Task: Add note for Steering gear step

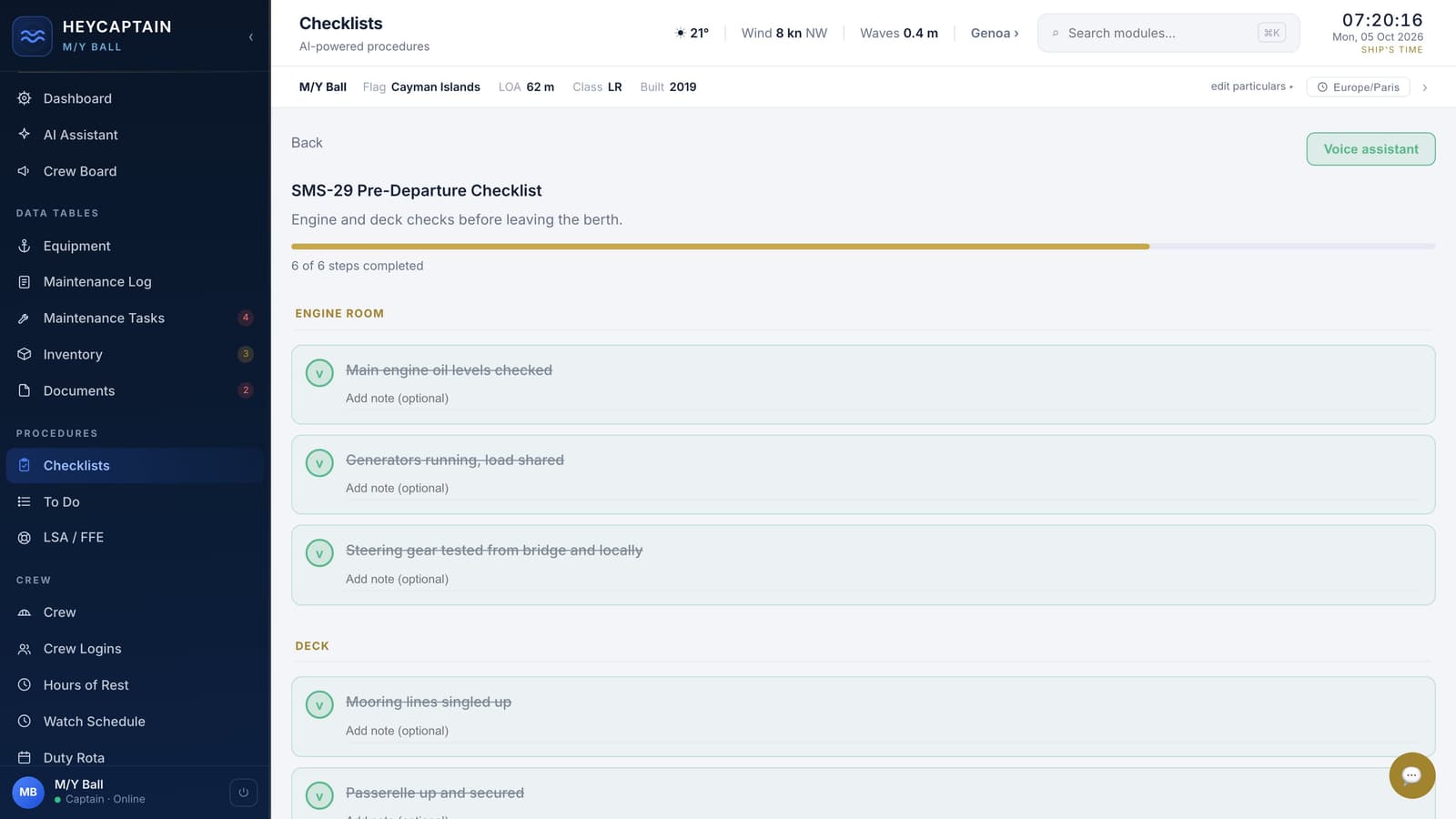Action: 883,580
